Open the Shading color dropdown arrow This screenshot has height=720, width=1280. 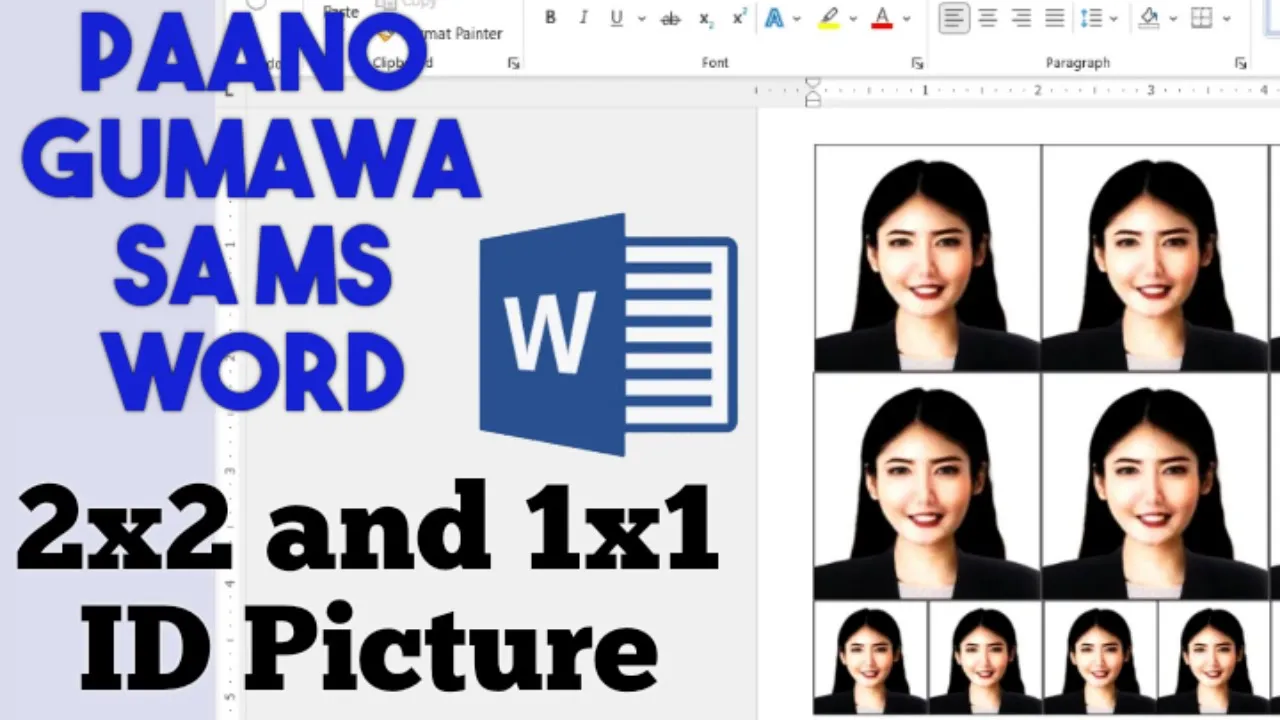point(1172,18)
